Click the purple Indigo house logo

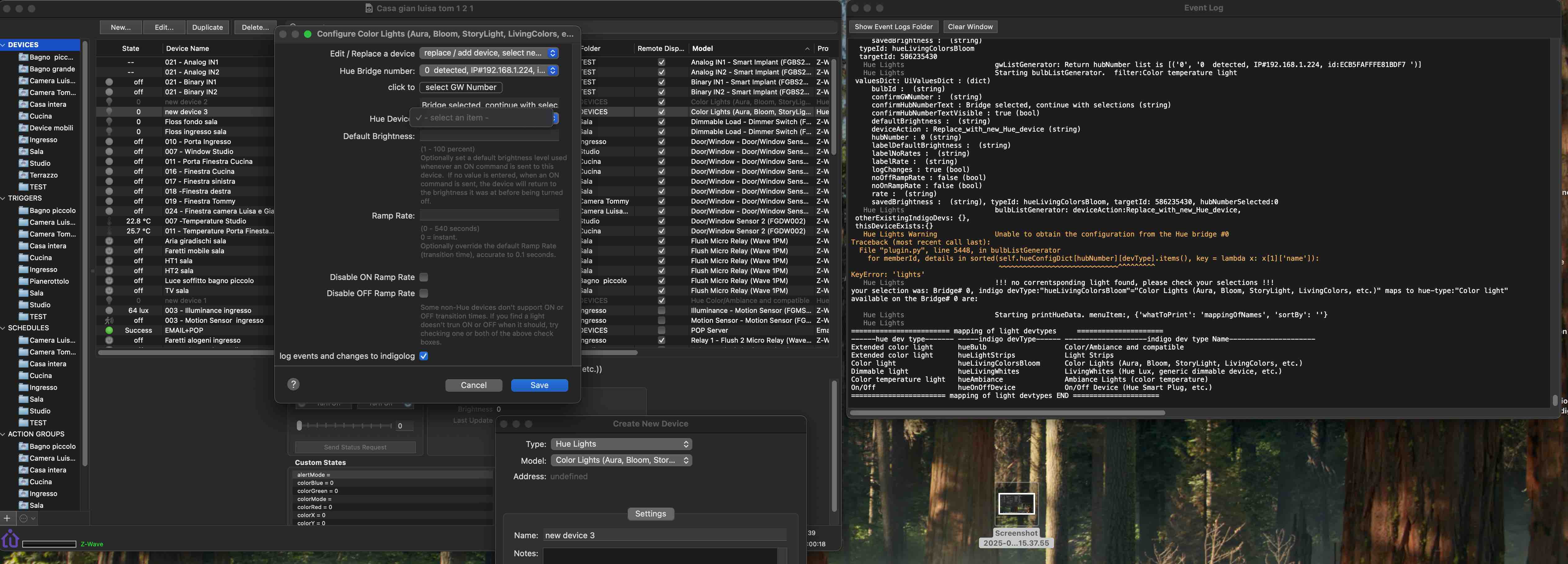point(10,539)
